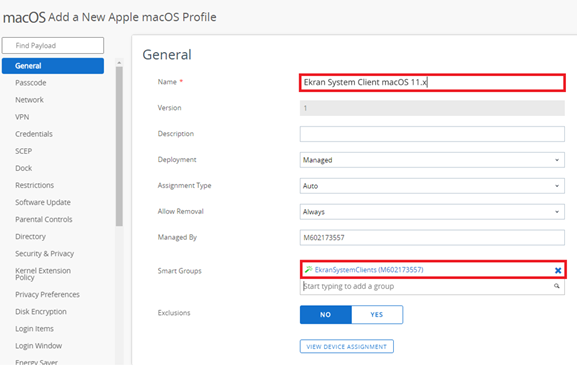Click the sidebar scrollbar up arrow
Image resolution: width=577 pixels, height=366 pixels.
point(119,63)
